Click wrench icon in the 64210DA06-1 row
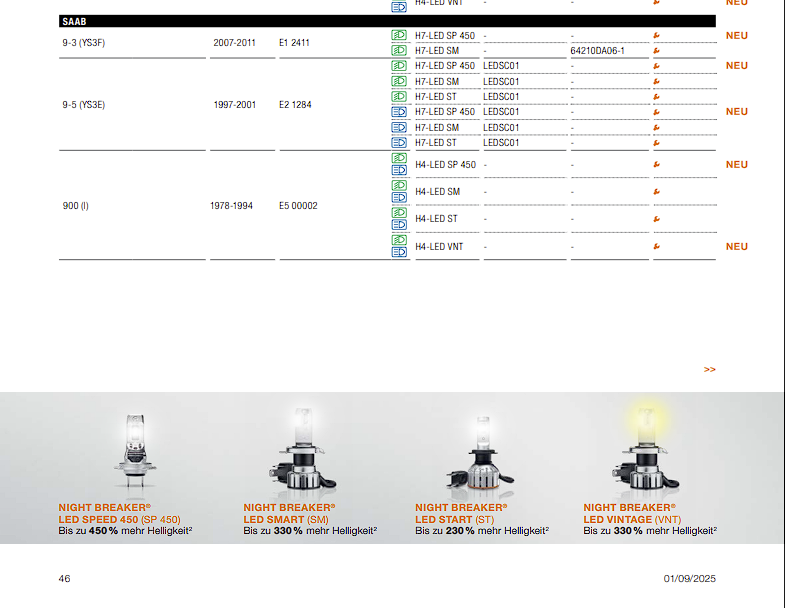This screenshot has width=785, height=608. pyautogui.click(x=657, y=50)
